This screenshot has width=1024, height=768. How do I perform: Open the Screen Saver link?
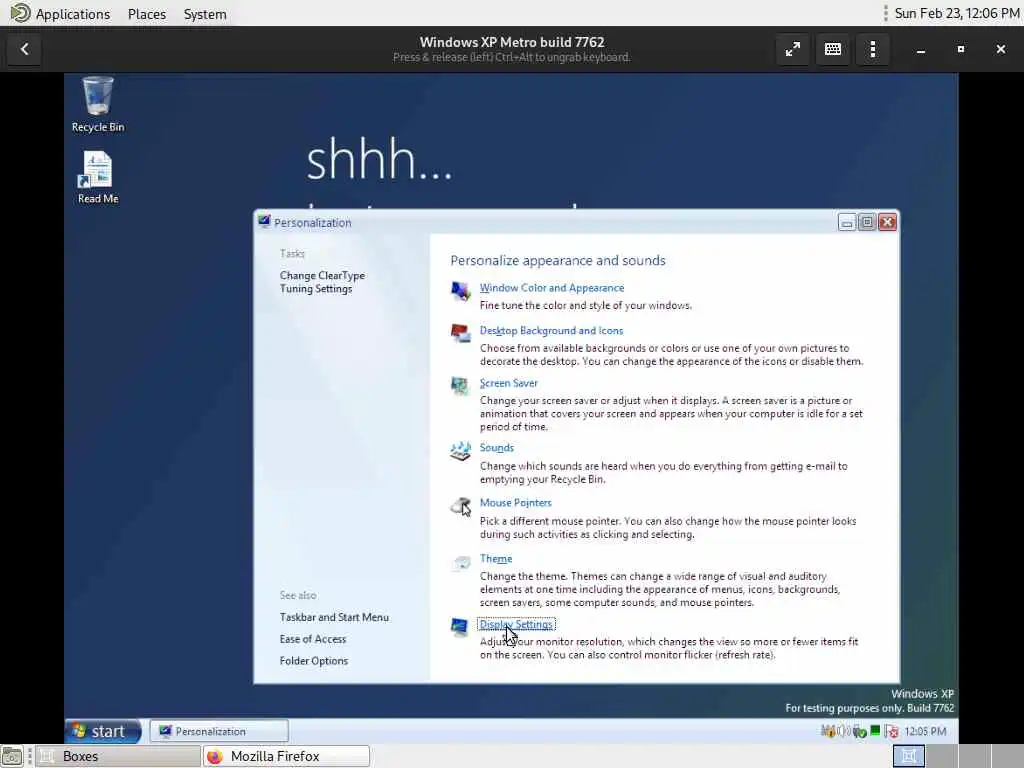pos(509,383)
